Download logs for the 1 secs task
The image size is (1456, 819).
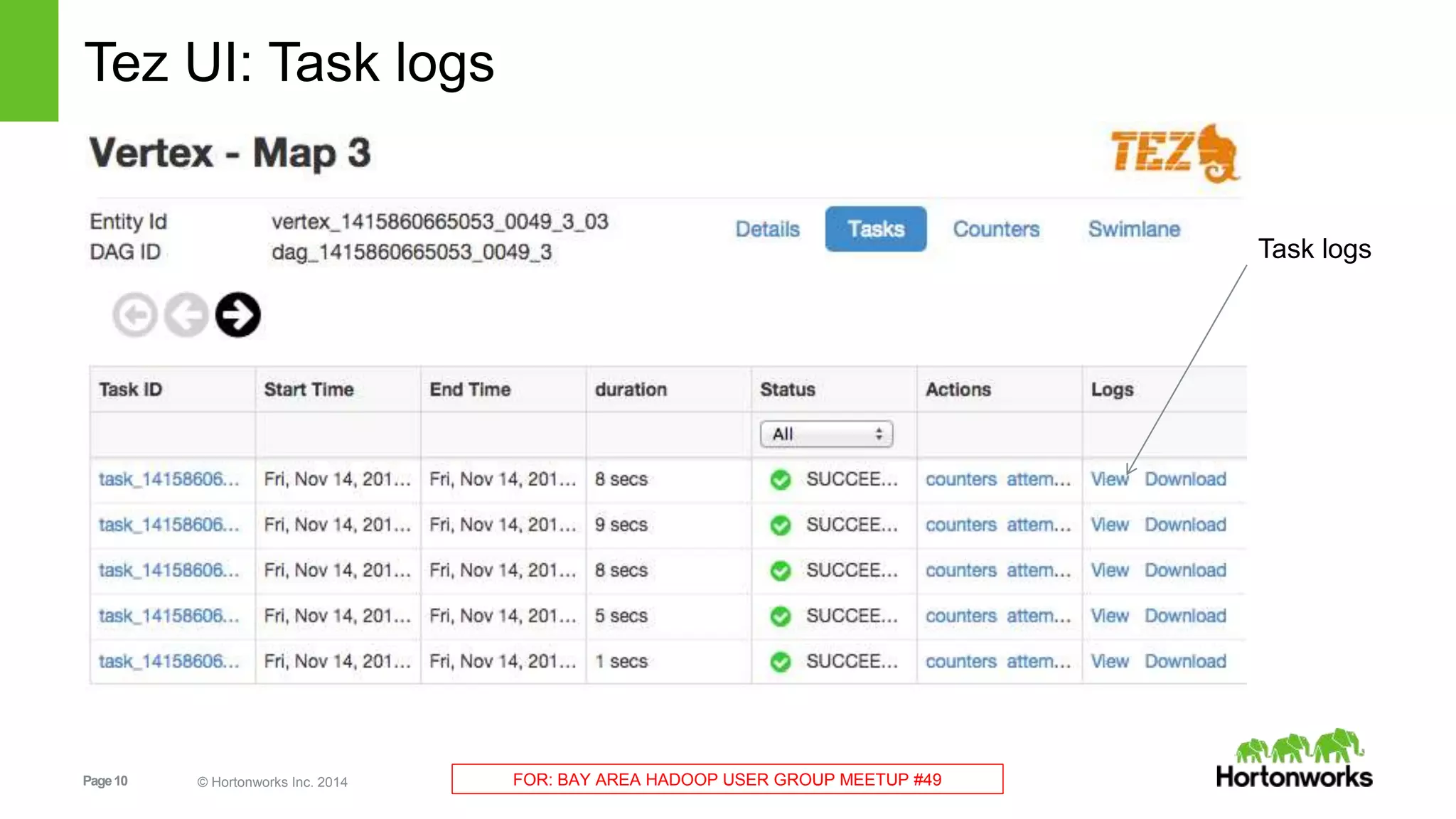(1186, 661)
